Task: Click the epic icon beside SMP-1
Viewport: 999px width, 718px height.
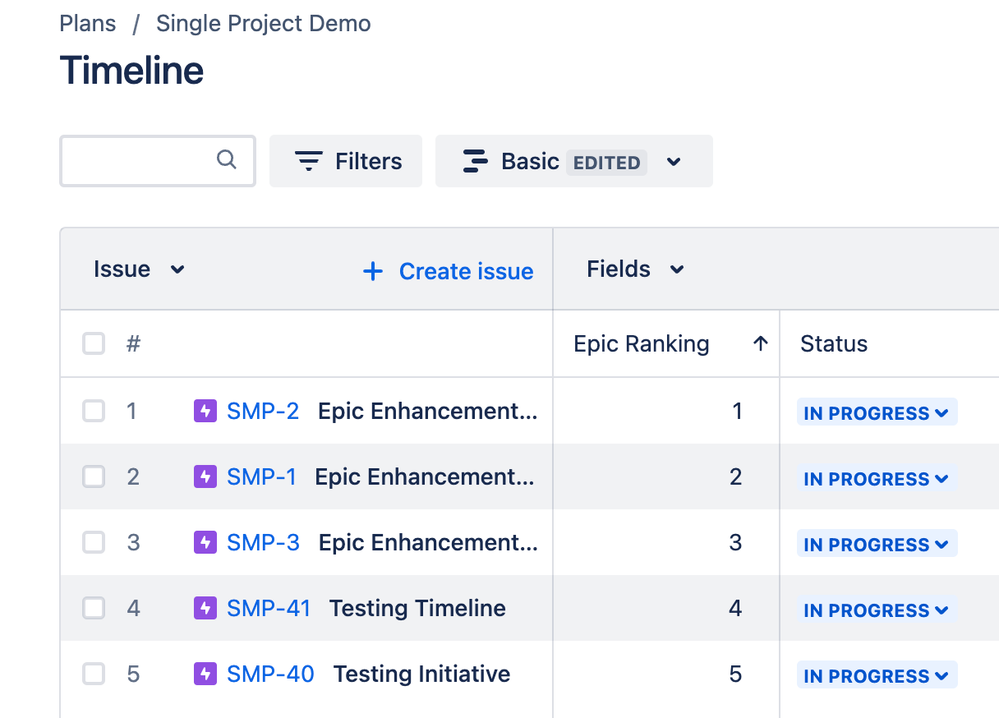Action: pos(205,477)
